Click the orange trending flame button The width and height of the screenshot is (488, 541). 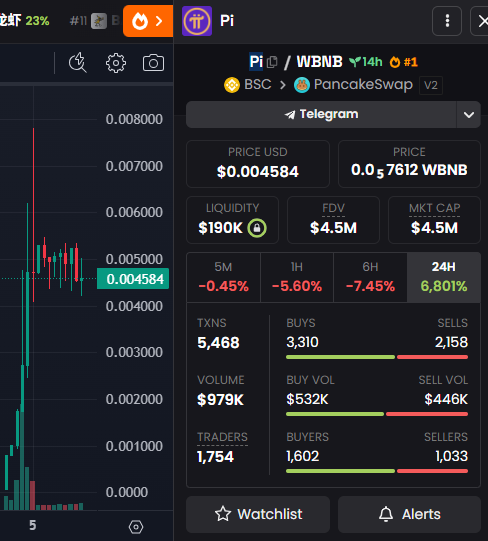(x=148, y=21)
